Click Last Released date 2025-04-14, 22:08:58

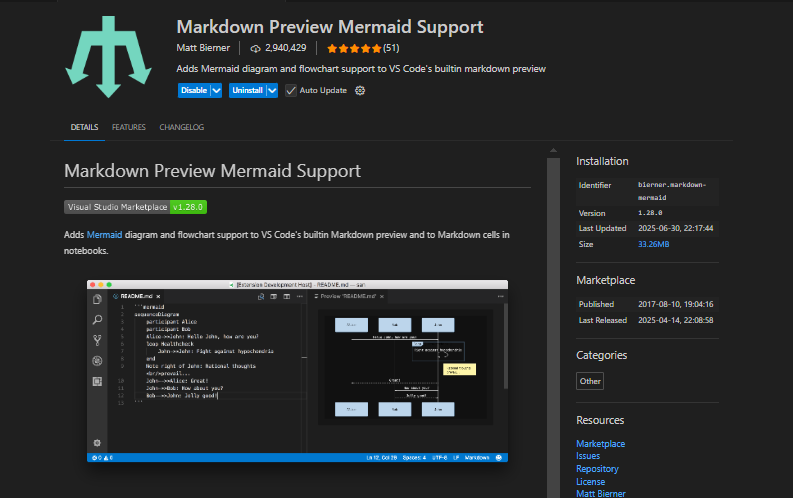click(x=675, y=320)
